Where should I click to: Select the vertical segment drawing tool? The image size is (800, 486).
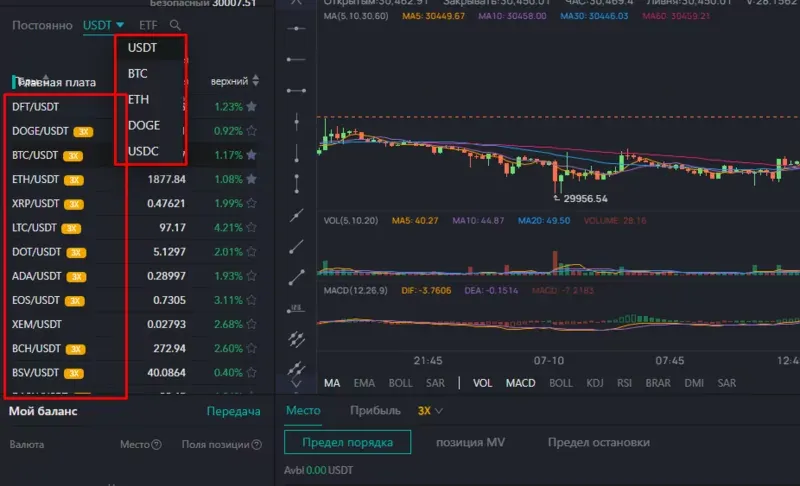coord(296,184)
